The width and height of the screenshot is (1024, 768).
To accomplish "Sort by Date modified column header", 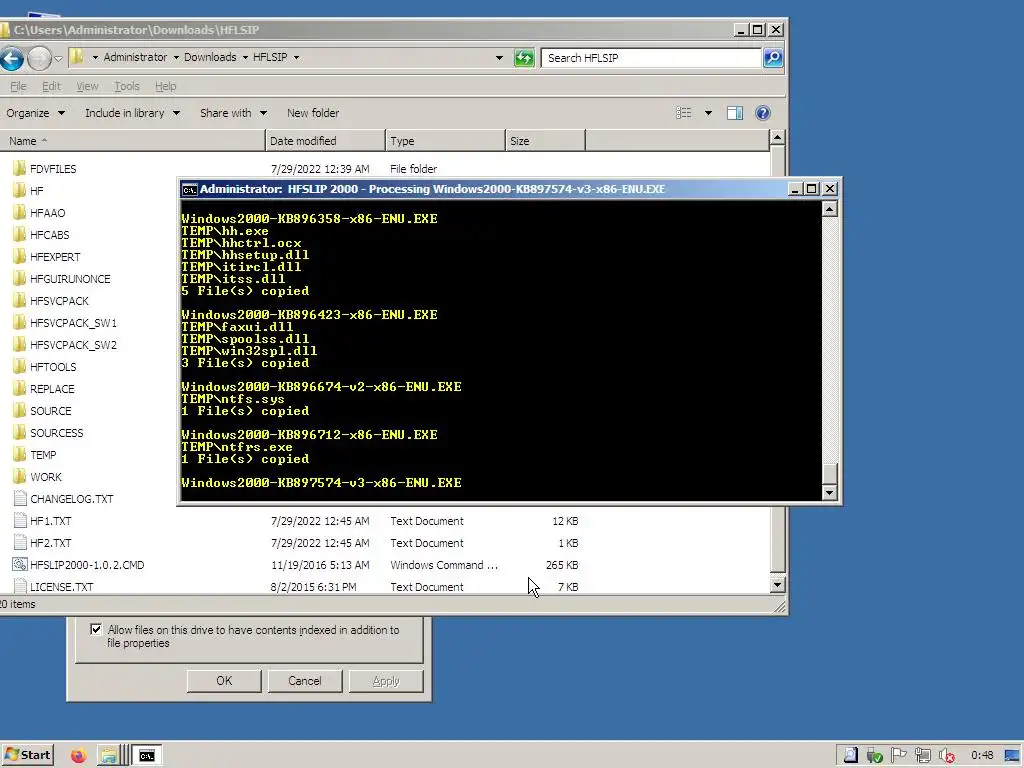I will tap(325, 140).
